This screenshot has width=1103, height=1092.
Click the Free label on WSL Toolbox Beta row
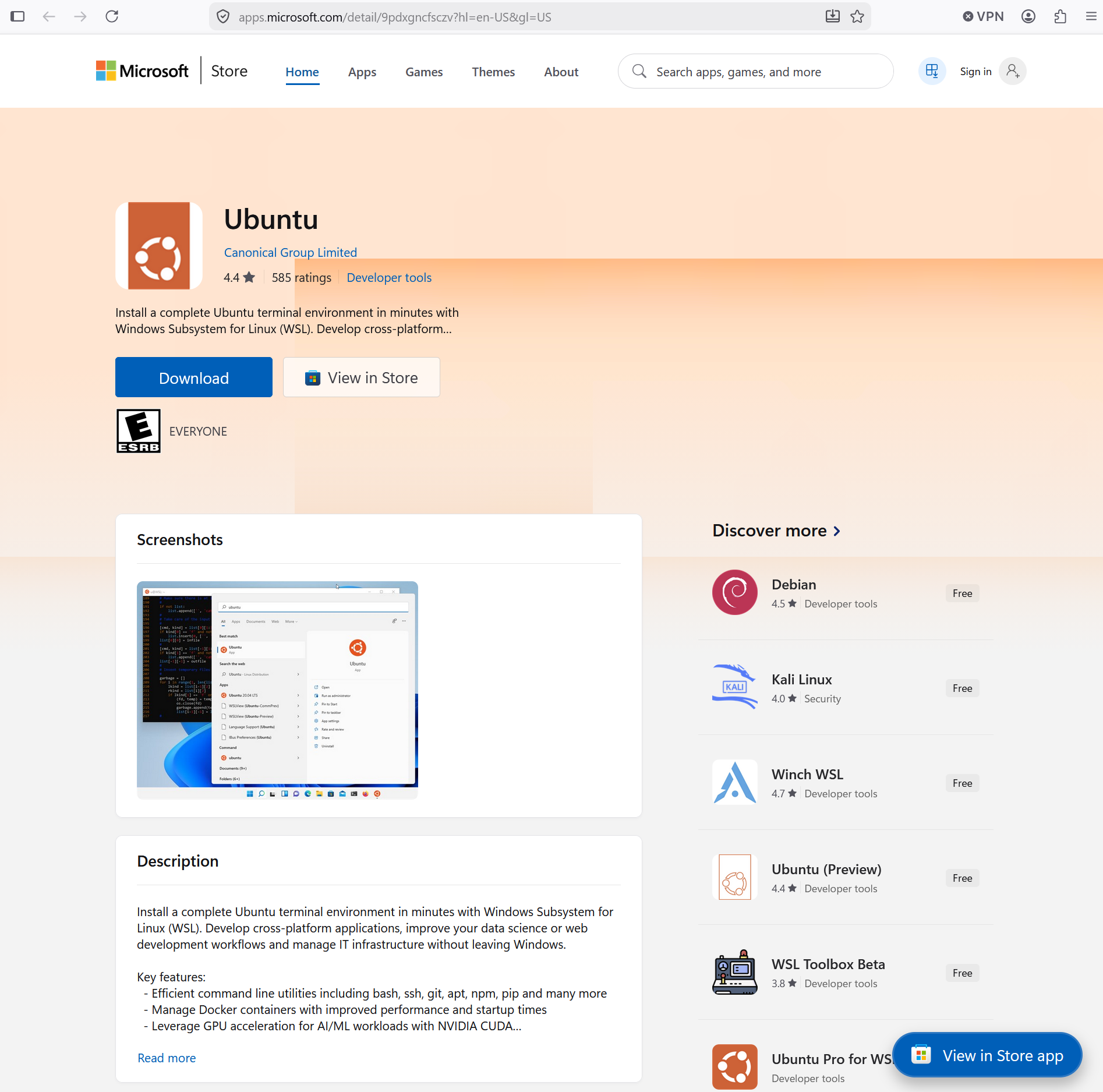point(963,973)
